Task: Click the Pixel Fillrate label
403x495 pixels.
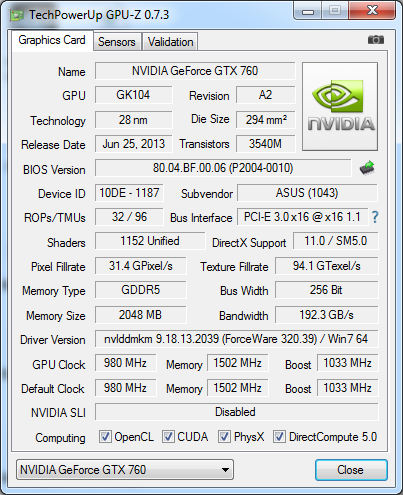Action: point(58,267)
